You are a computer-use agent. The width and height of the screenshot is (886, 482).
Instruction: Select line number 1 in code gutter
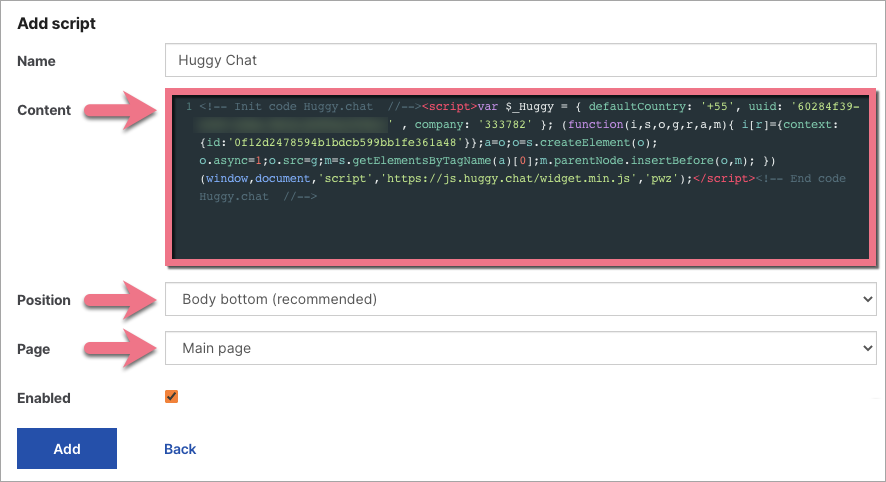(x=188, y=106)
